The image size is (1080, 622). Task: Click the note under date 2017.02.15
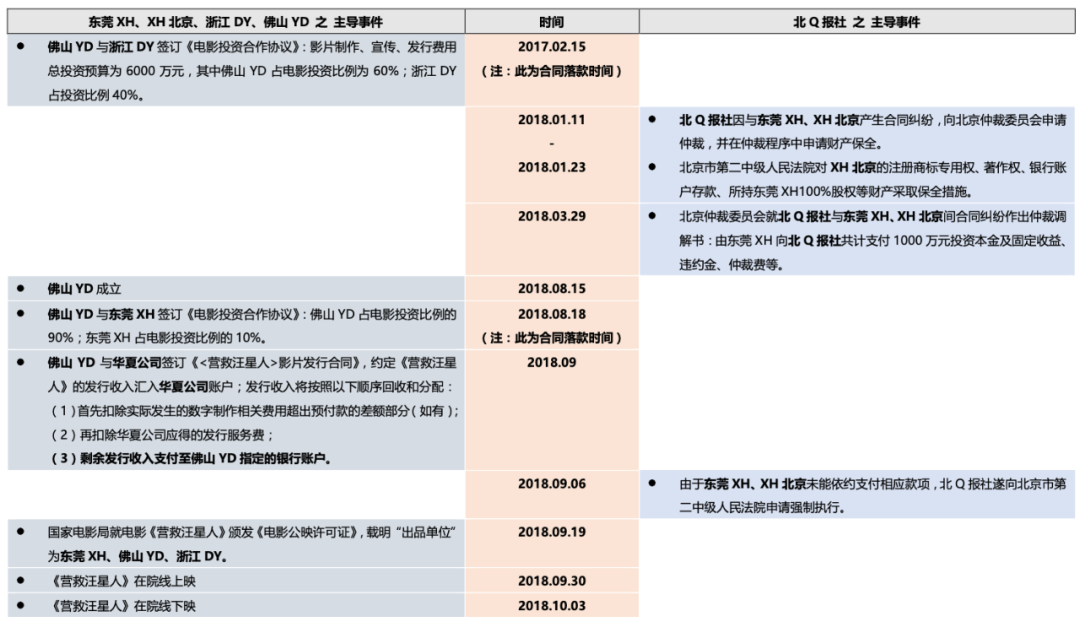(552, 71)
